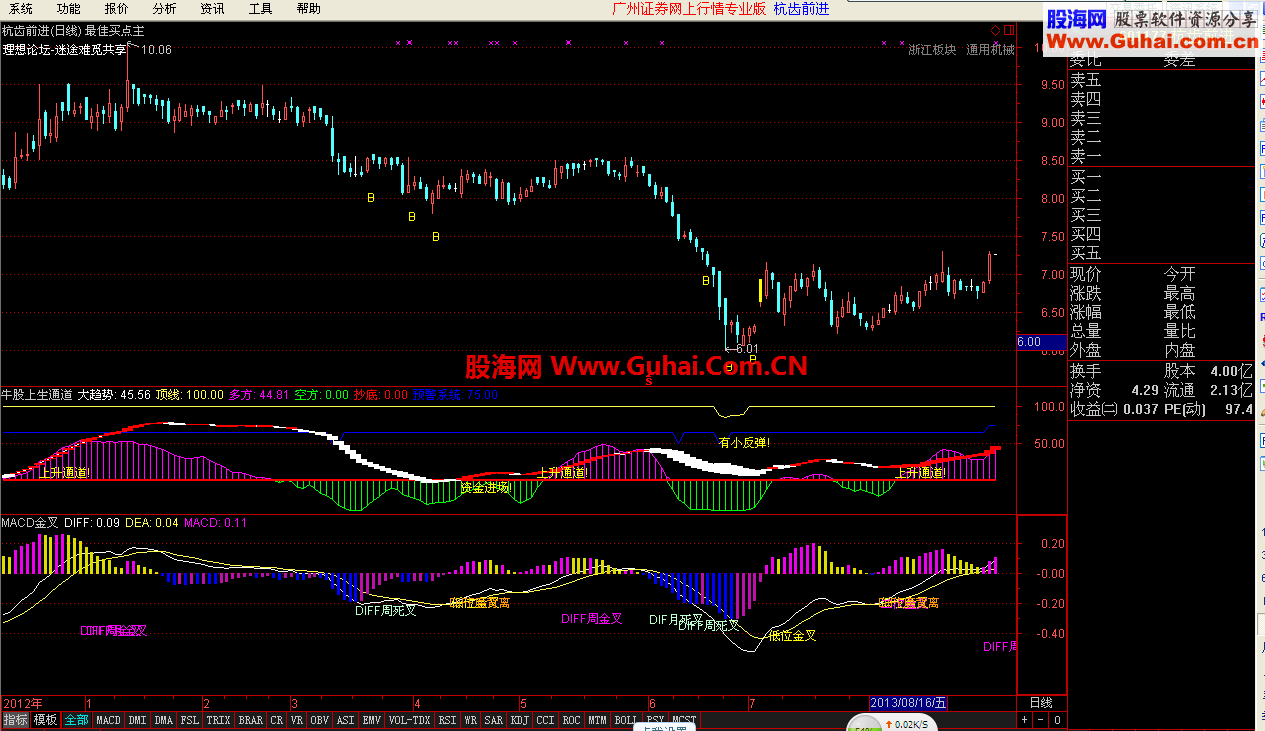Select the SAR indicator tab

494,720
